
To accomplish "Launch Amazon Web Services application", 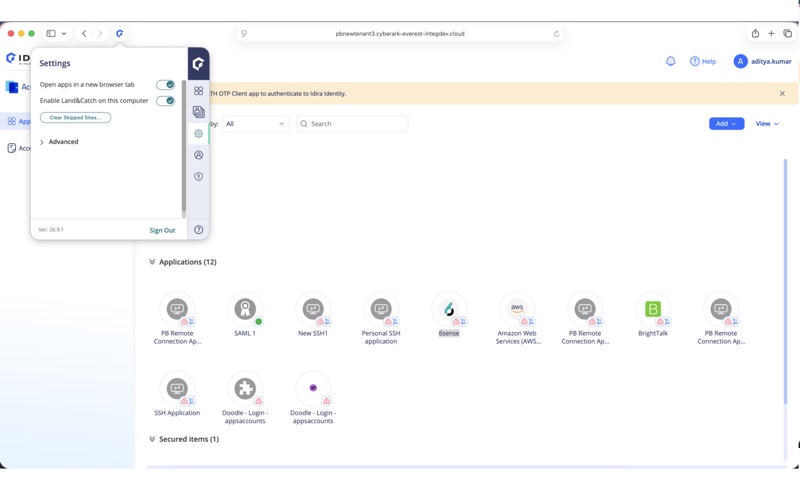I will click(517, 309).
